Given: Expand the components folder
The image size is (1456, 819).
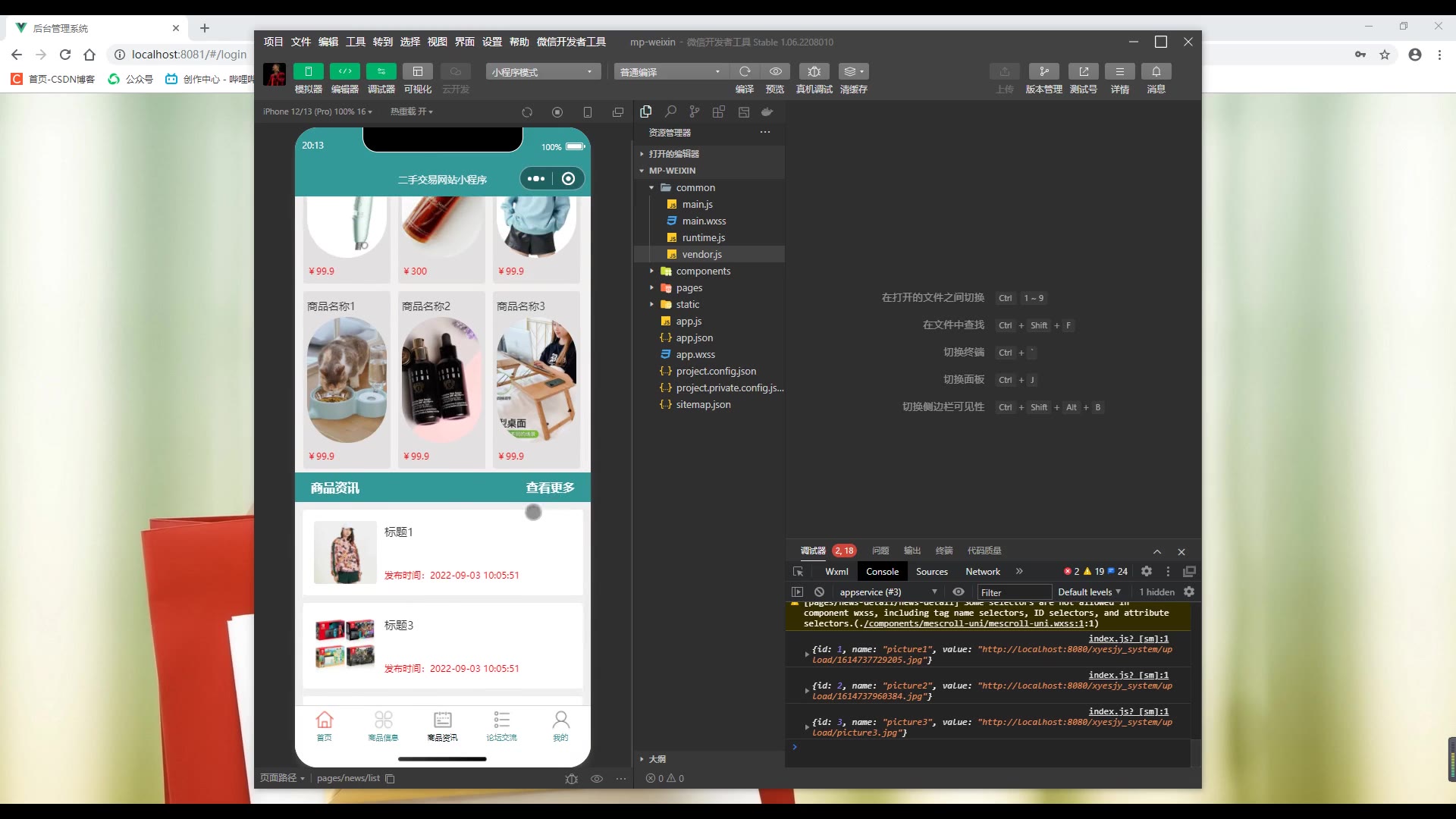Looking at the screenshot, I should click(x=702, y=271).
